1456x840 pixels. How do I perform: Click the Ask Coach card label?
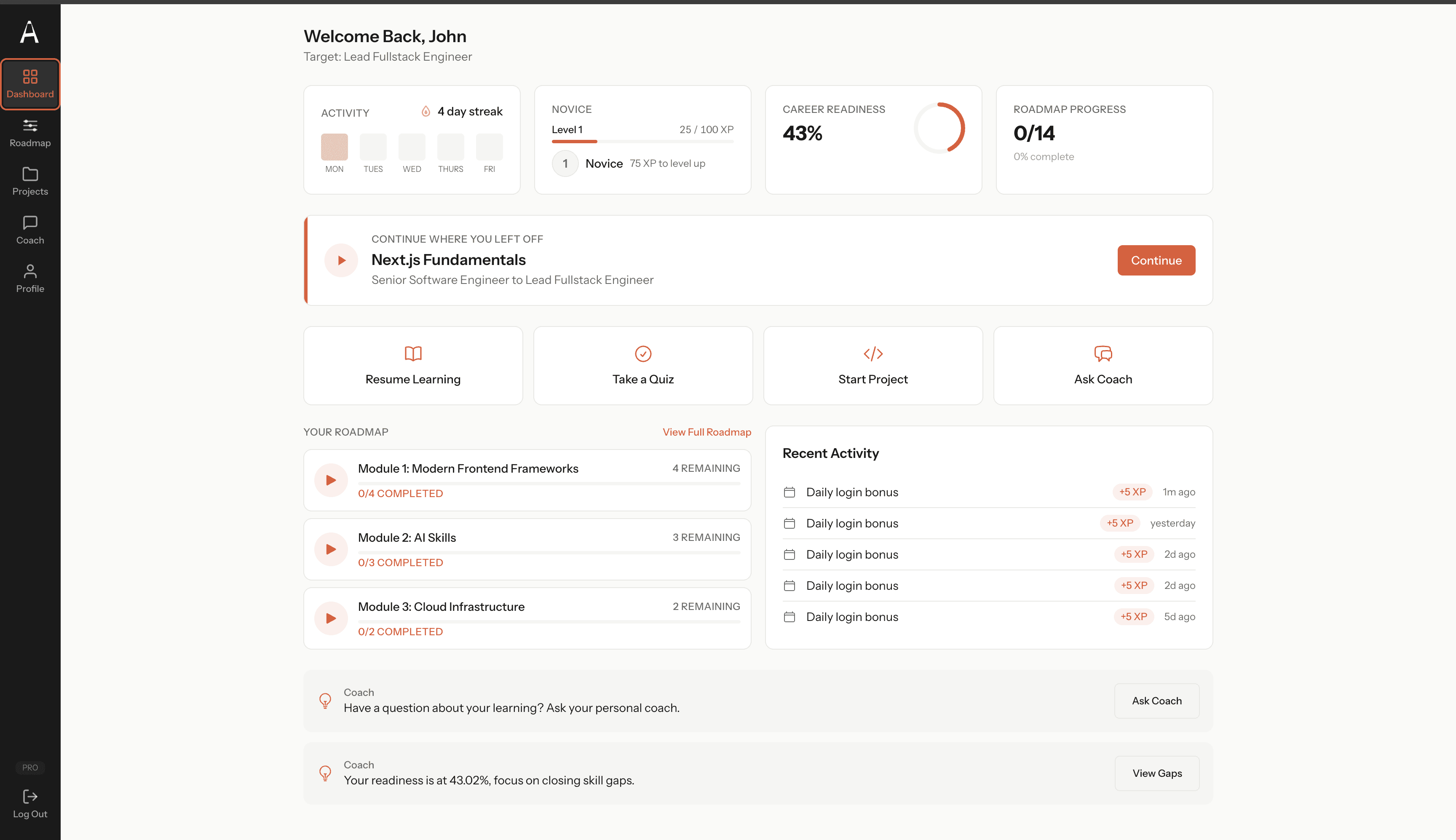(1103, 379)
